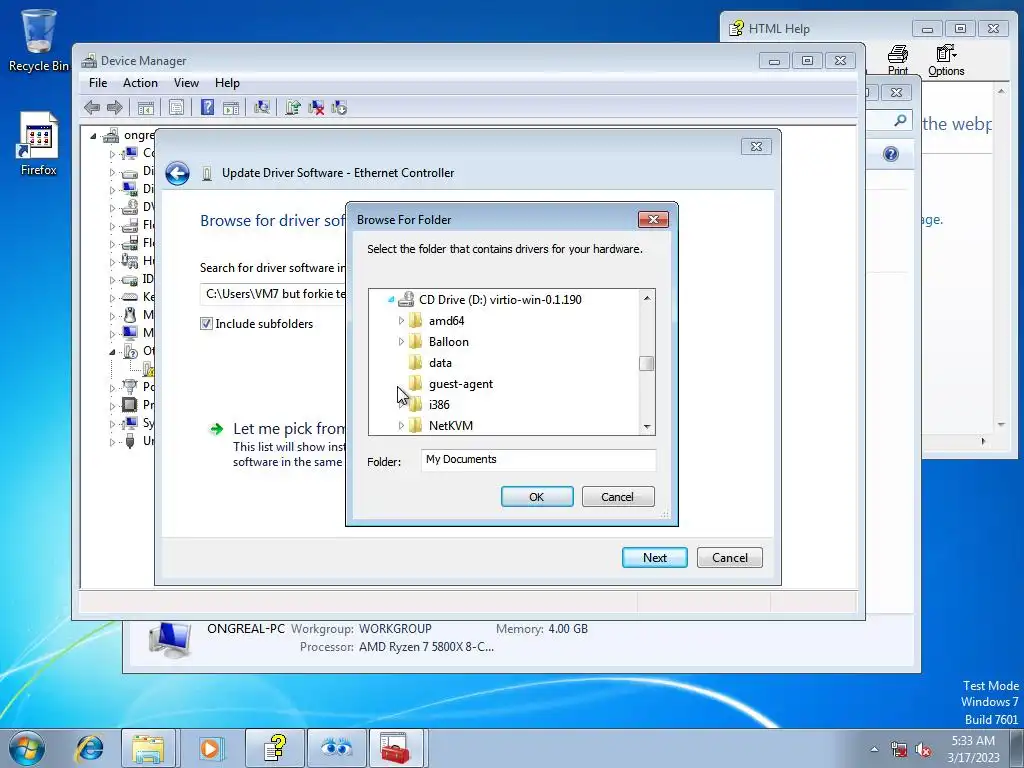Open the File menu in Device Manager
Viewport: 1024px width, 768px height.
pos(98,83)
